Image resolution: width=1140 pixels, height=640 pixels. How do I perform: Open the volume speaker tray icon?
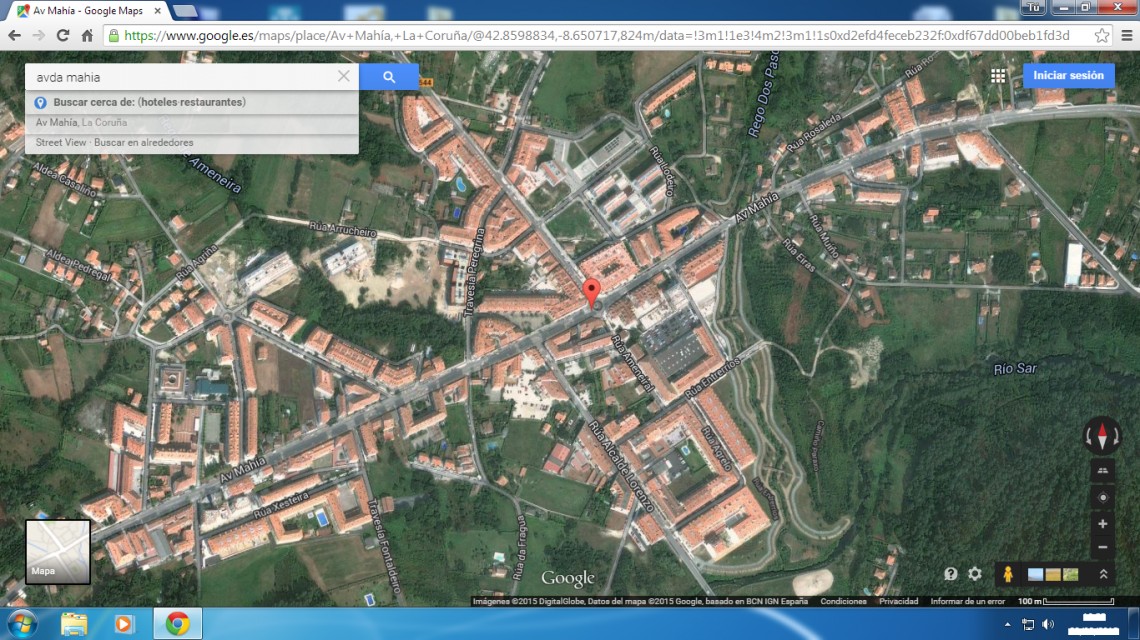point(1048,624)
